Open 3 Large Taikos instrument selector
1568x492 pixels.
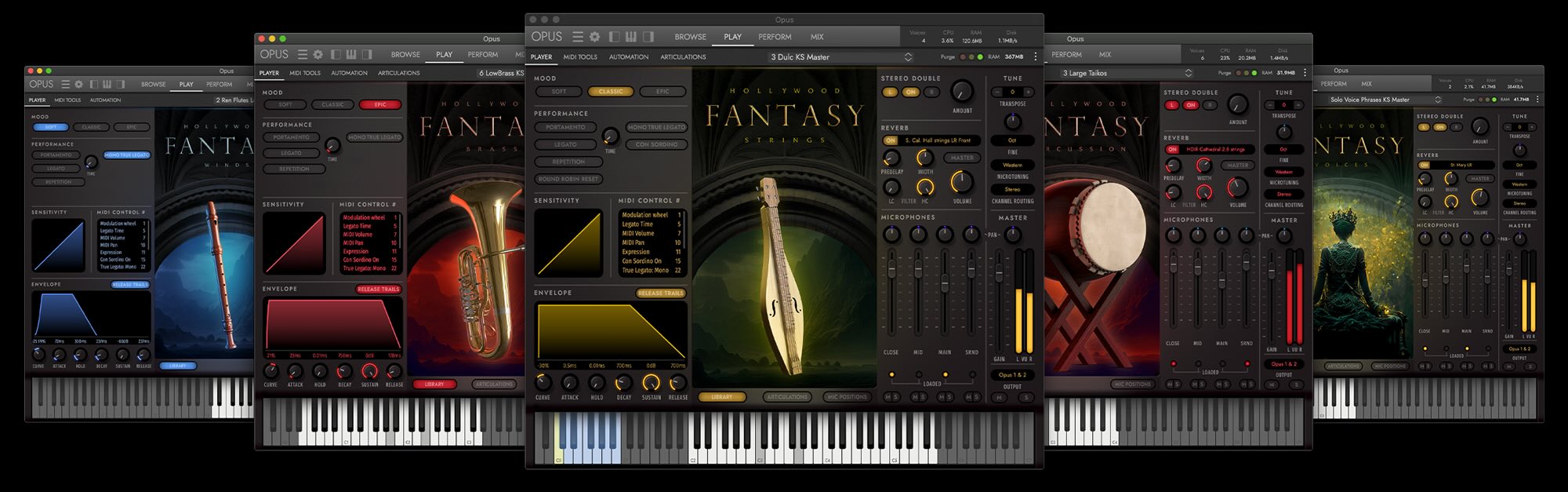pos(1125,73)
